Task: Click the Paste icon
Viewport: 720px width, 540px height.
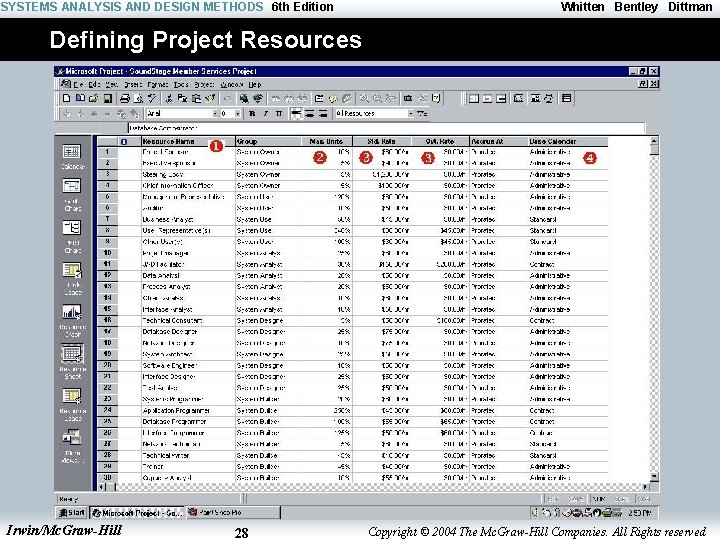Action: tap(197, 98)
